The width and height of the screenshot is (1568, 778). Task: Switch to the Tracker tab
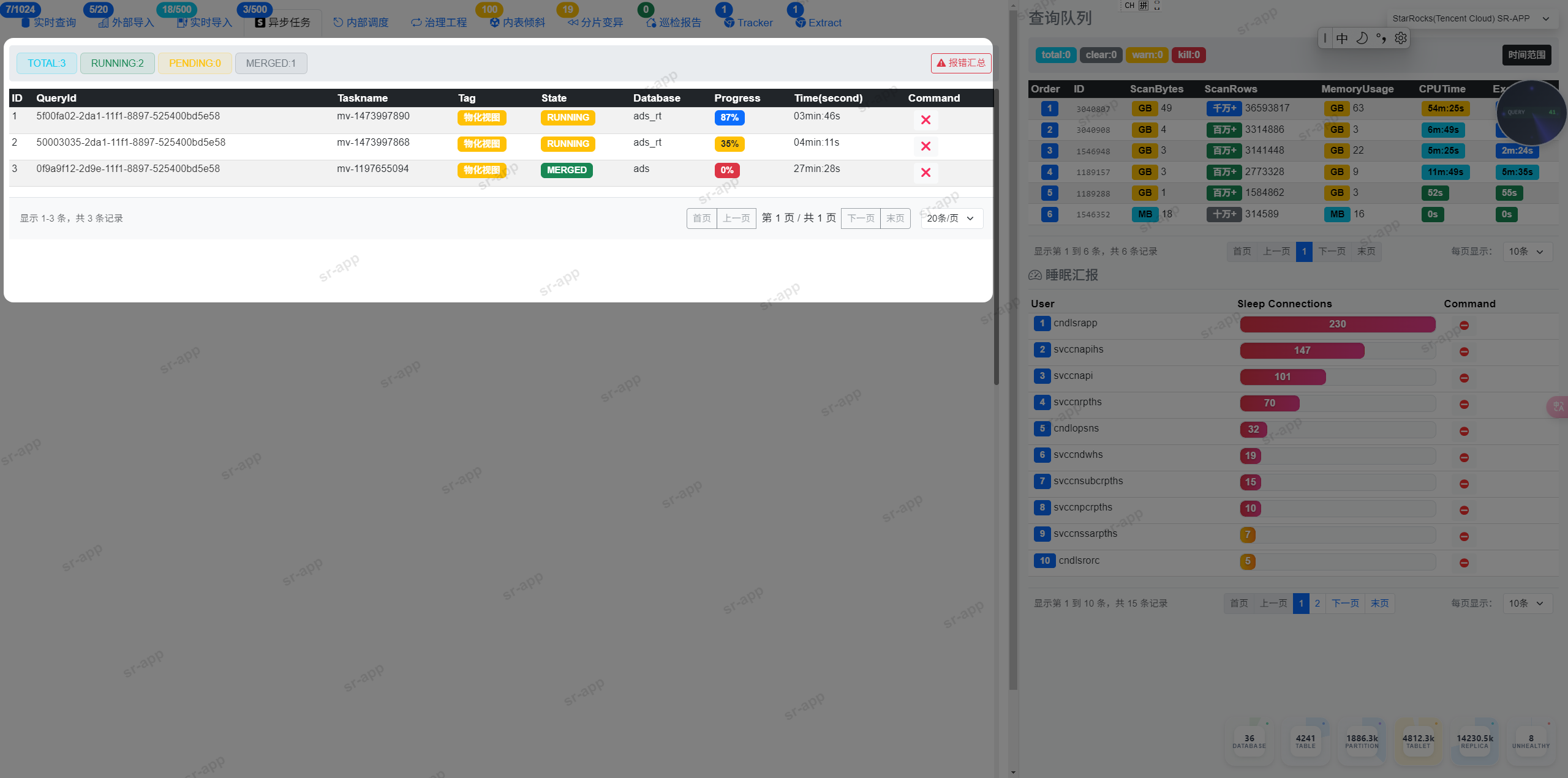tap(748, 23)
